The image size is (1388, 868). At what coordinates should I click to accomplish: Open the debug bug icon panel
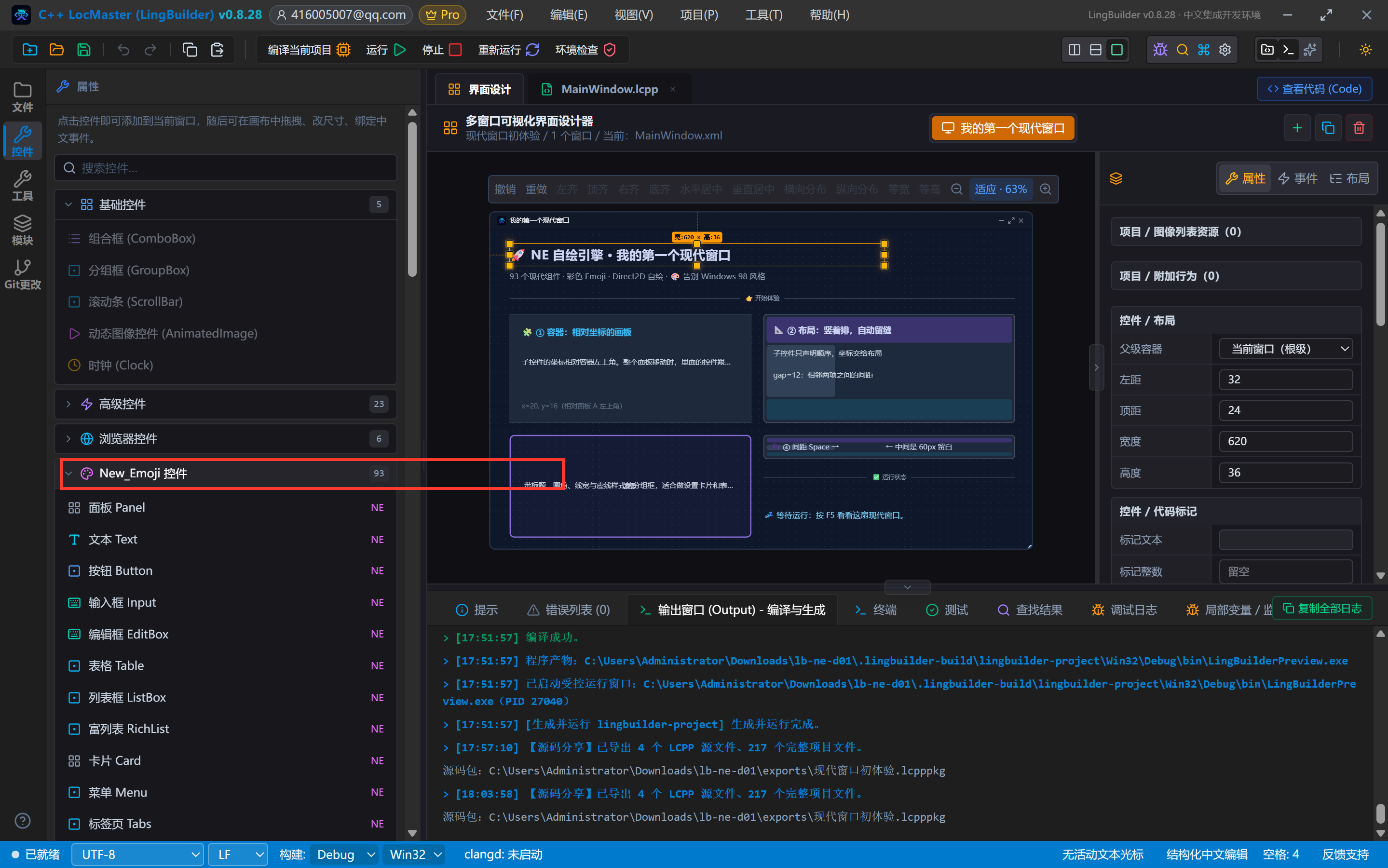[1160, 50]
